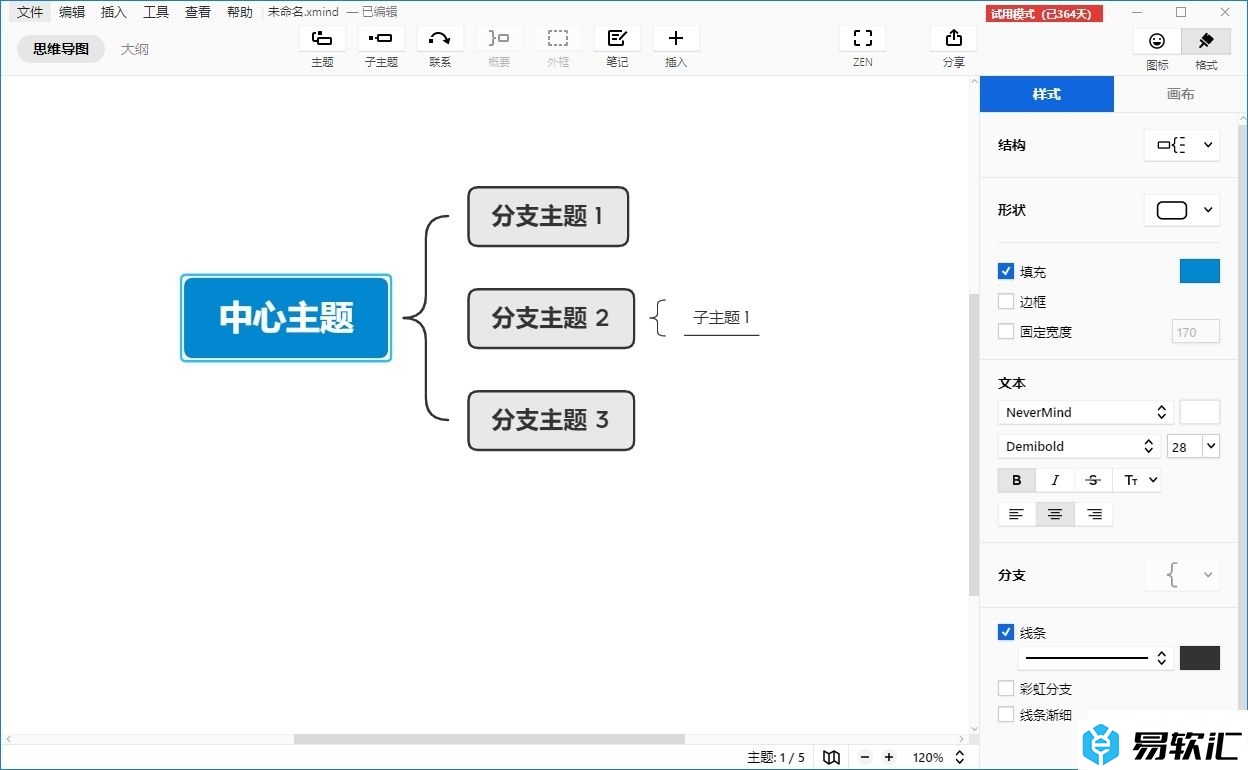
Task: Switch to 思维导图 mind map view
Action: 61,48
